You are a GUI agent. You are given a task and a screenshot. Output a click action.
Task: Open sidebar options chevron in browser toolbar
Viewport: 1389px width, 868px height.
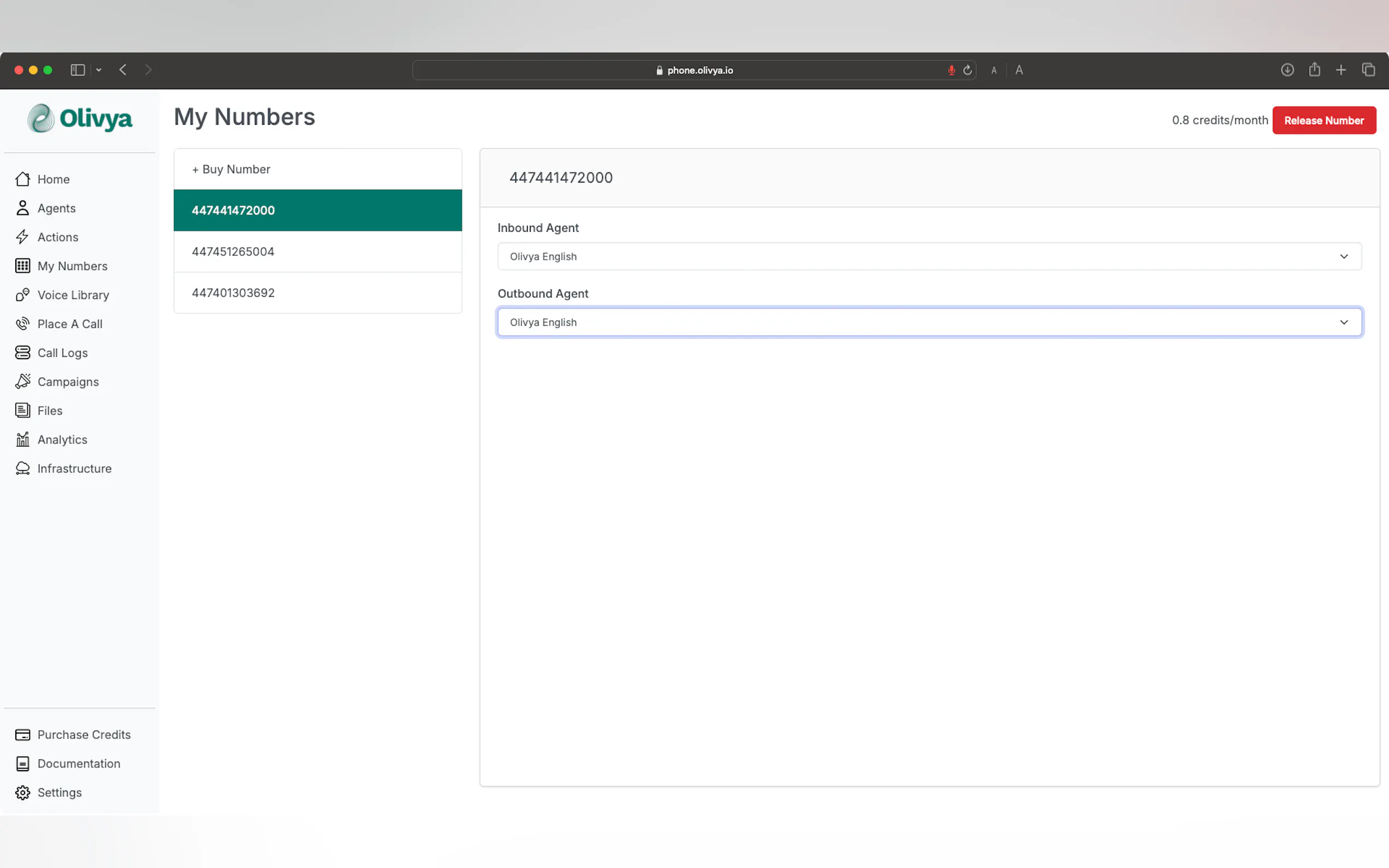pyautogui.click(x=99, y=70)
